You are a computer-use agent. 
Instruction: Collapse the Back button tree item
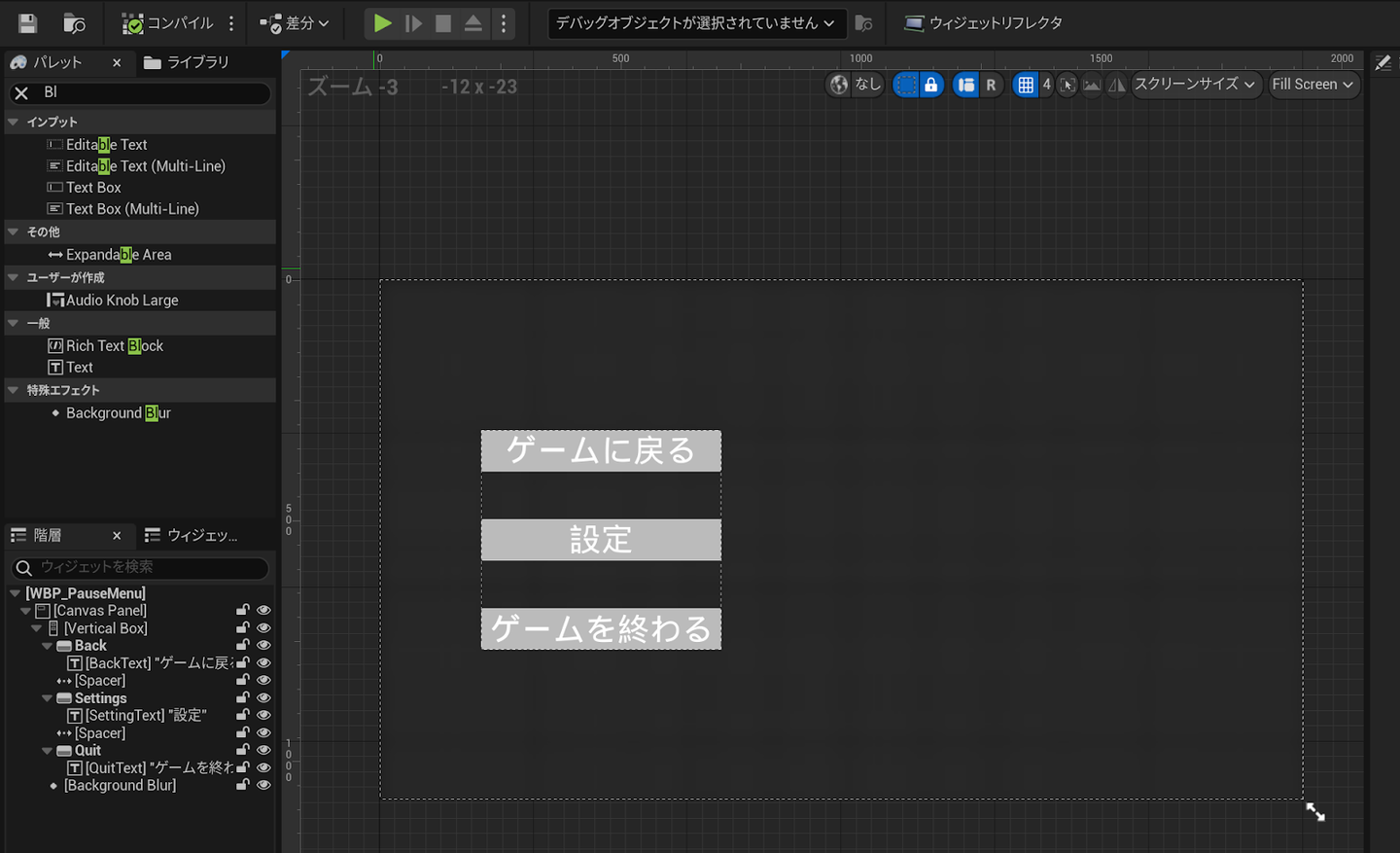tap(47, 646)
